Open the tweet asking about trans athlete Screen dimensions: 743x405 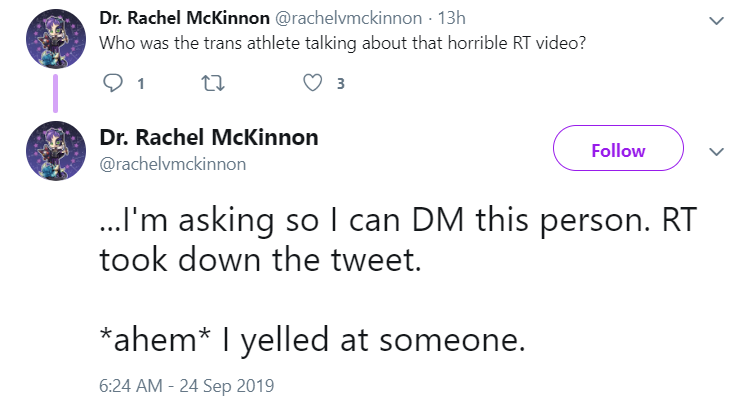(343, 43)
